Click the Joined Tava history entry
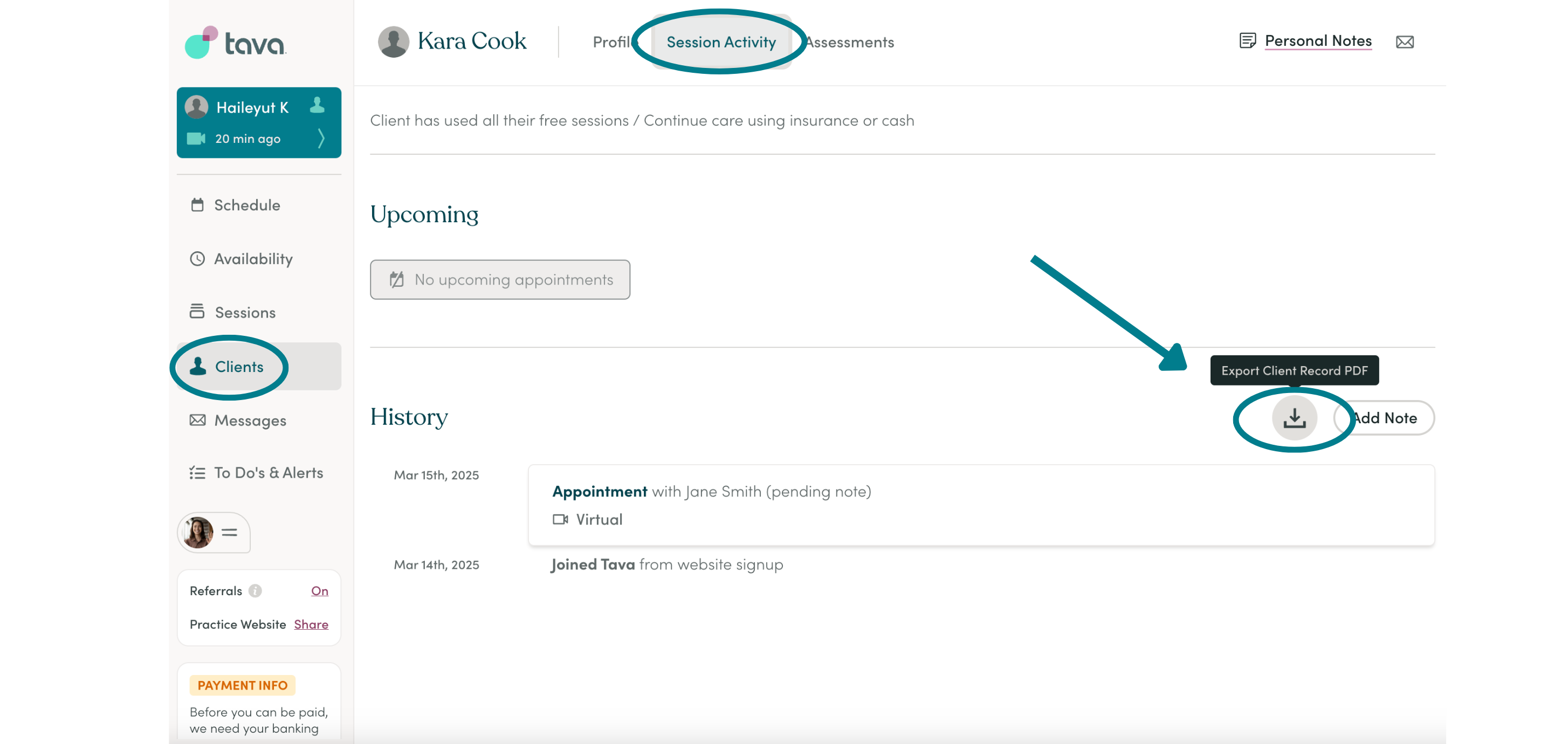This screenshot has width=1568, height=744. tap(667, 564)
